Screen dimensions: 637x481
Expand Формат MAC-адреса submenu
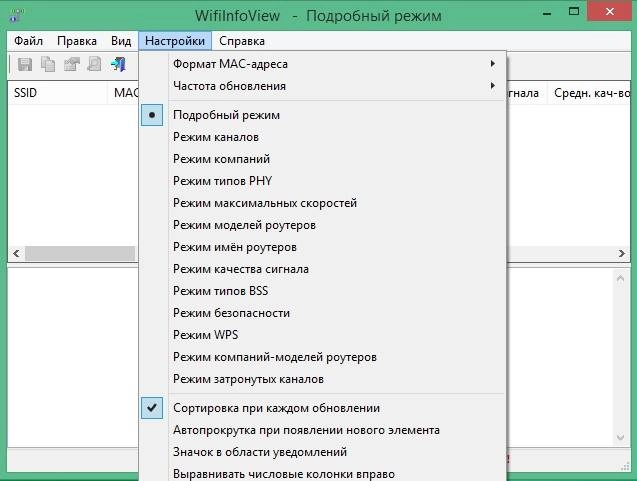click(x=323, y=64)
